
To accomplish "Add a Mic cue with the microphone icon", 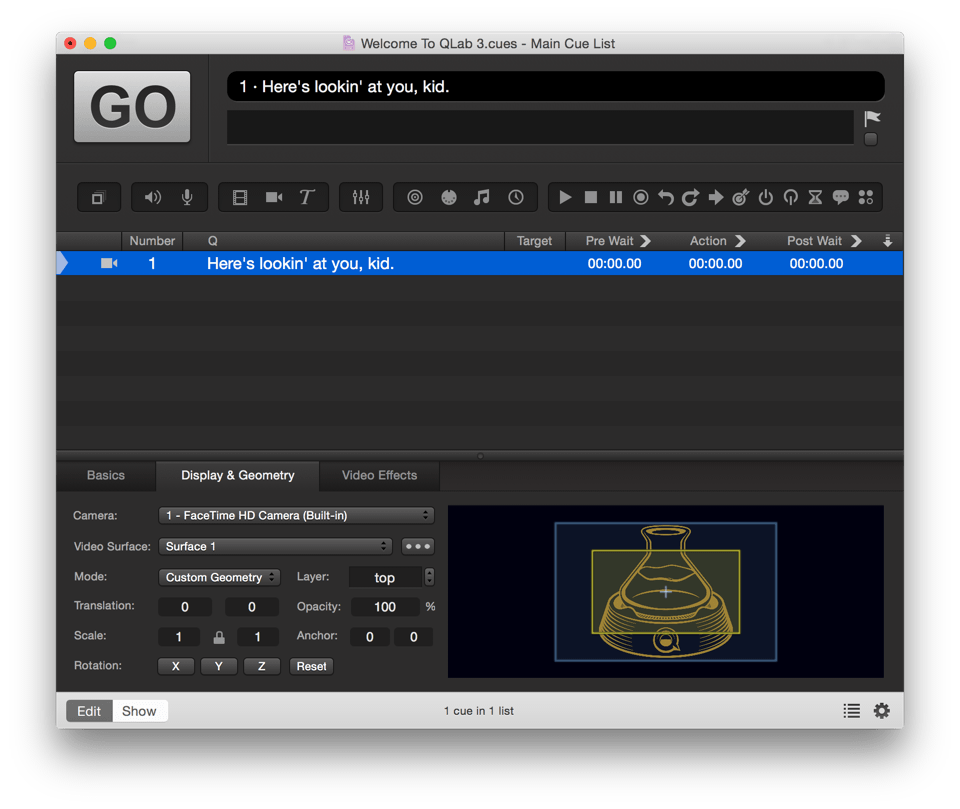I will point(187,198).
